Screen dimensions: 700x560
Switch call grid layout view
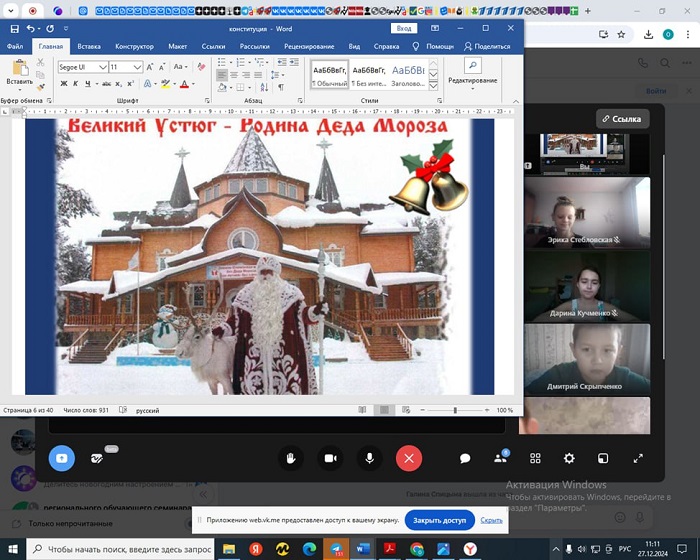coord(535,459)
